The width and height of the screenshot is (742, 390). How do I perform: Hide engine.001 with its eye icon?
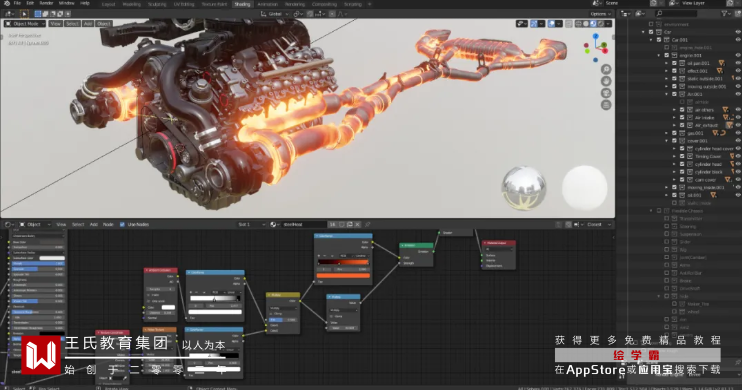(x=738, y=55)
